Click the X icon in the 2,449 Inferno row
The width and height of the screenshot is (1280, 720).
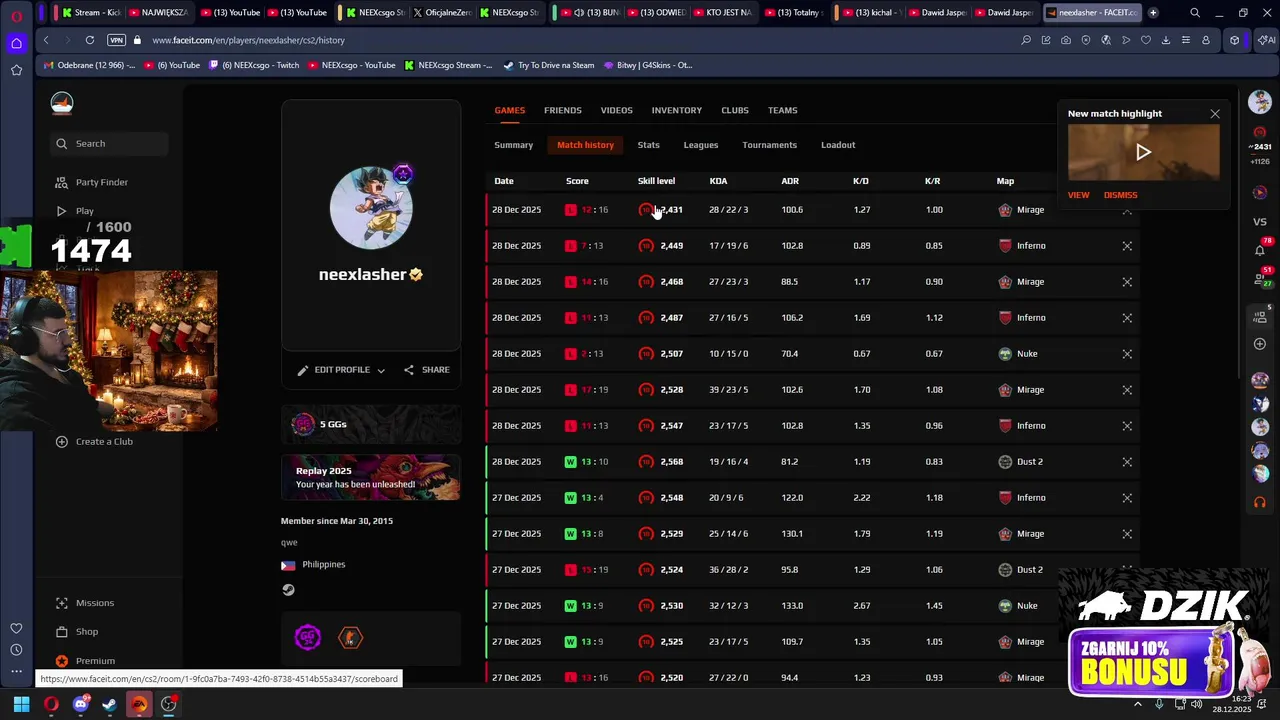click(x=1127, y=246)
